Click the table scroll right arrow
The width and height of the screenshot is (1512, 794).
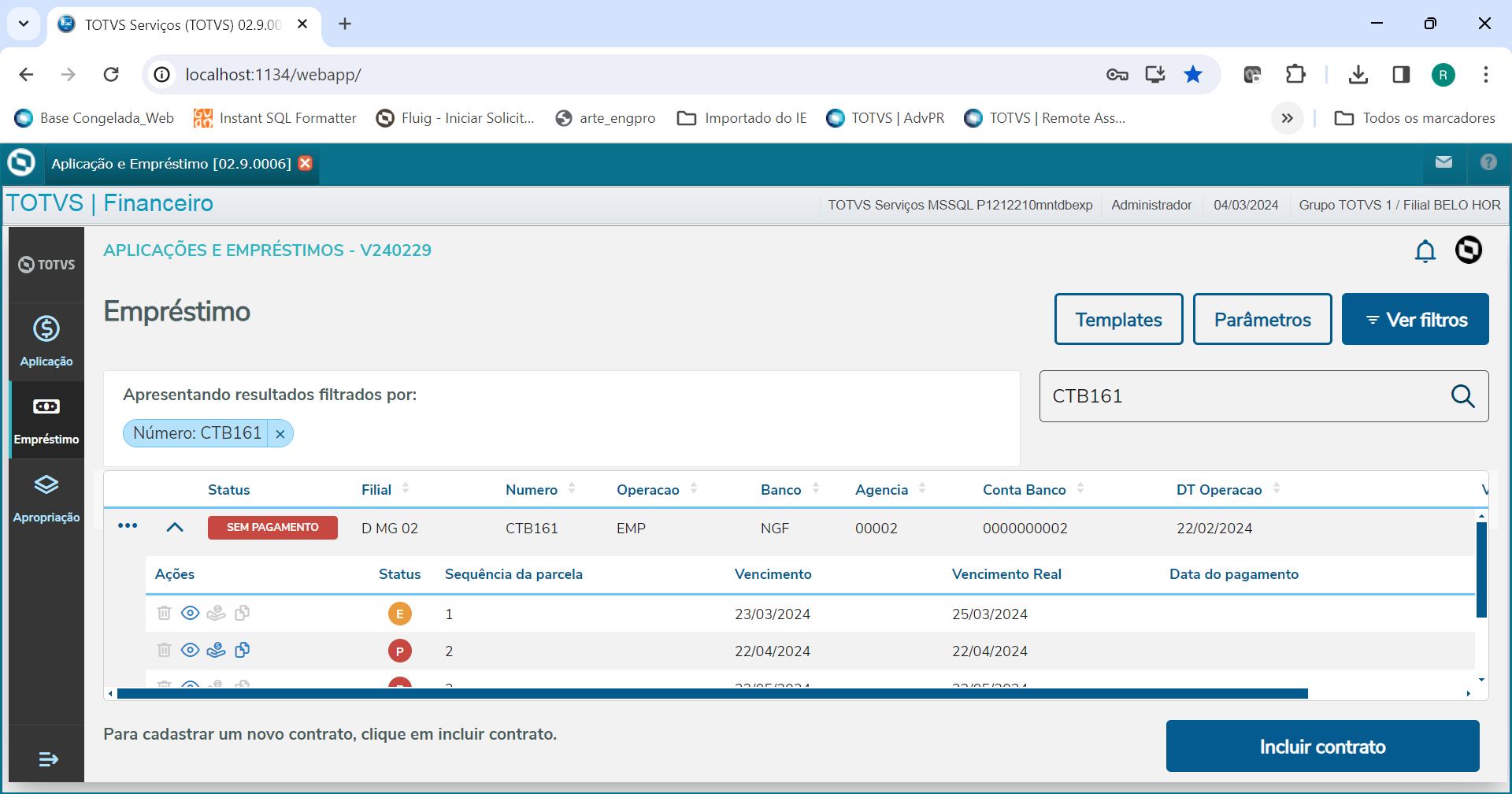pos(1469,694)
